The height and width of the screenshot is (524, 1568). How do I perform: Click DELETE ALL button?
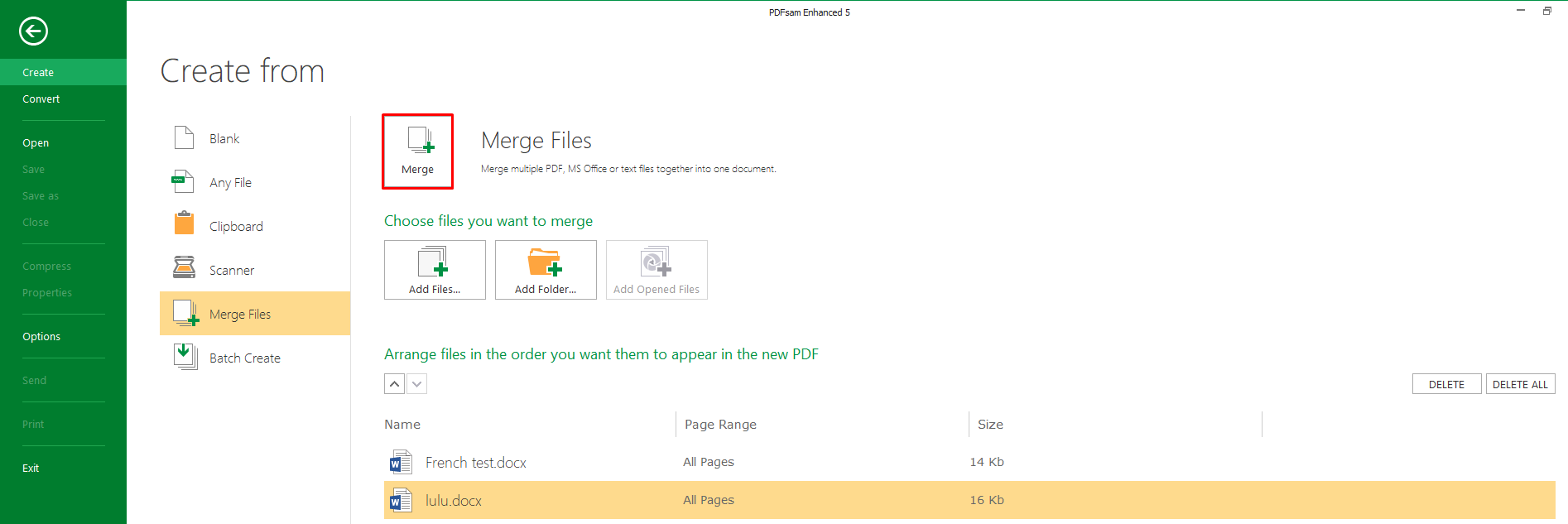[1520, 384]
